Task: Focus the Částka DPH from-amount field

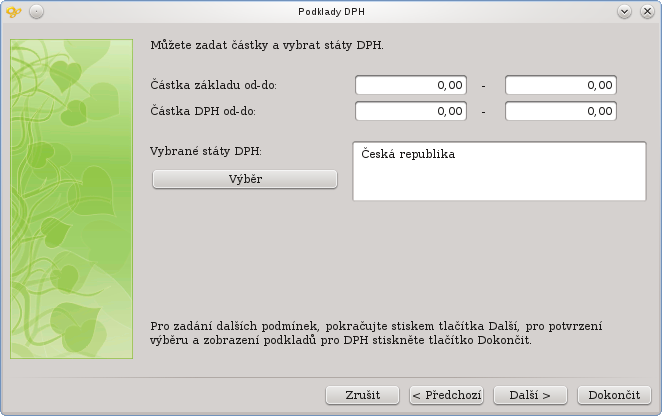Action: point(411,111)
